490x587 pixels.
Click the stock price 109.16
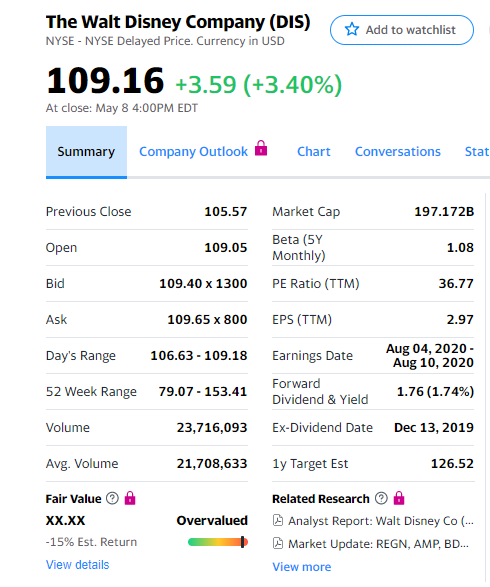[105, 80]
